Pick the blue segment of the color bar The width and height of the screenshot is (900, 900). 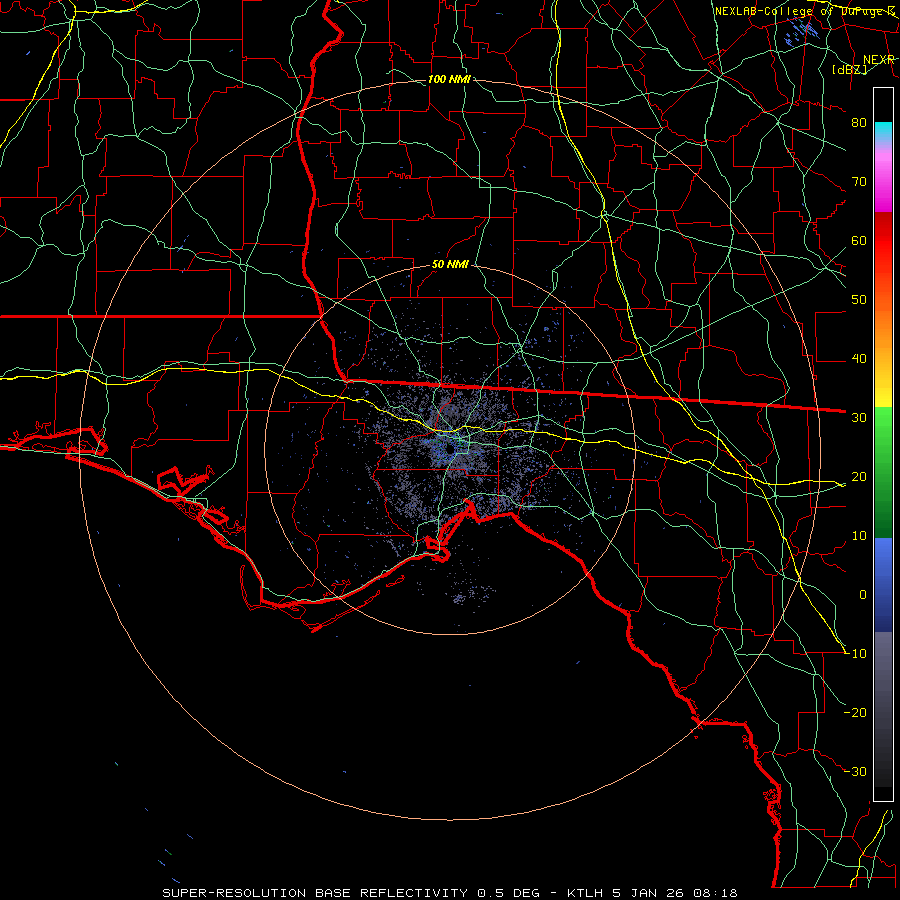[x=883, y=584]
